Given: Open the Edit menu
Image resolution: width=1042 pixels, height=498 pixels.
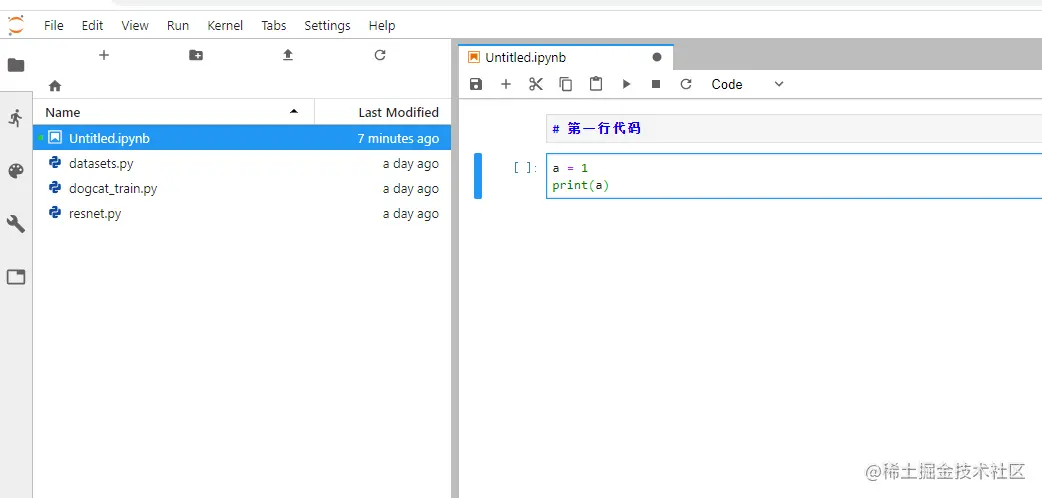Looking at the screenshot, I should coord(92,25).
